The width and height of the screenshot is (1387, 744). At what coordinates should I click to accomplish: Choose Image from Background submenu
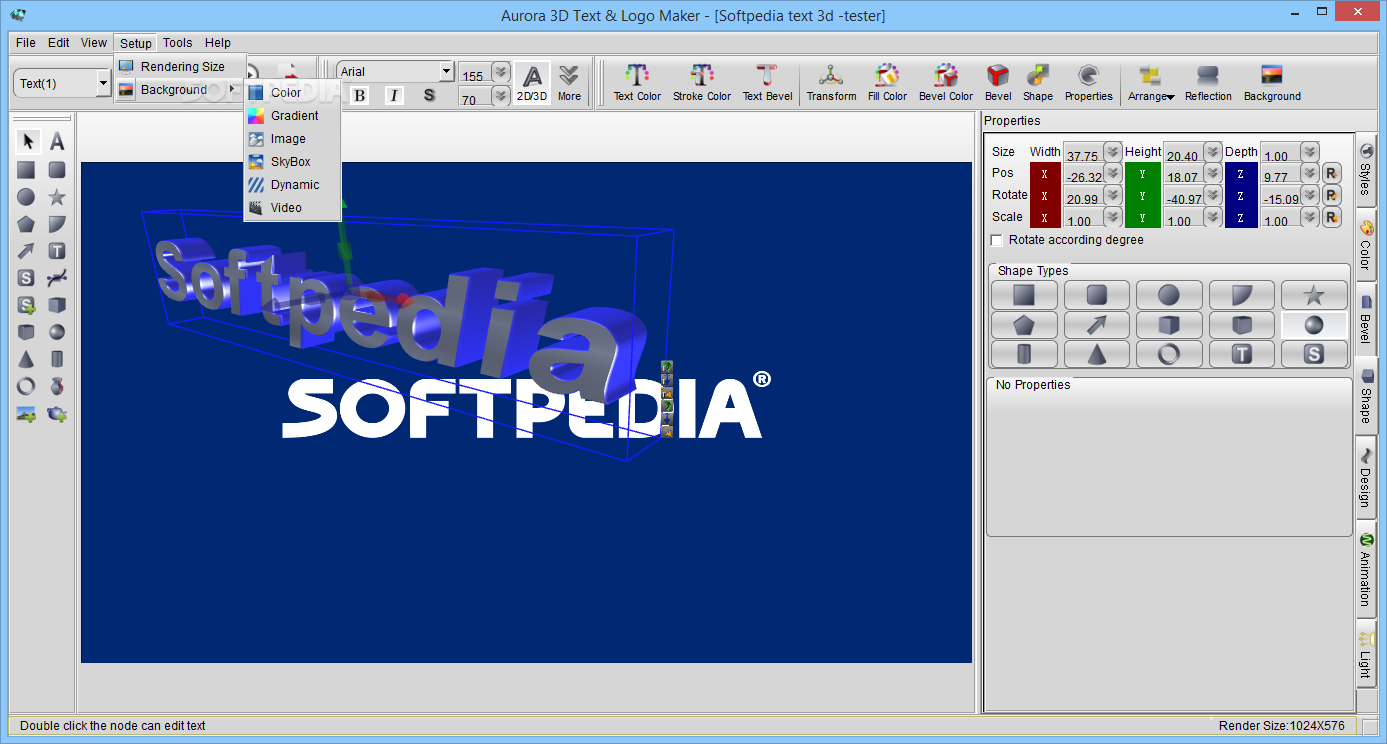click(x=292, y=139)
